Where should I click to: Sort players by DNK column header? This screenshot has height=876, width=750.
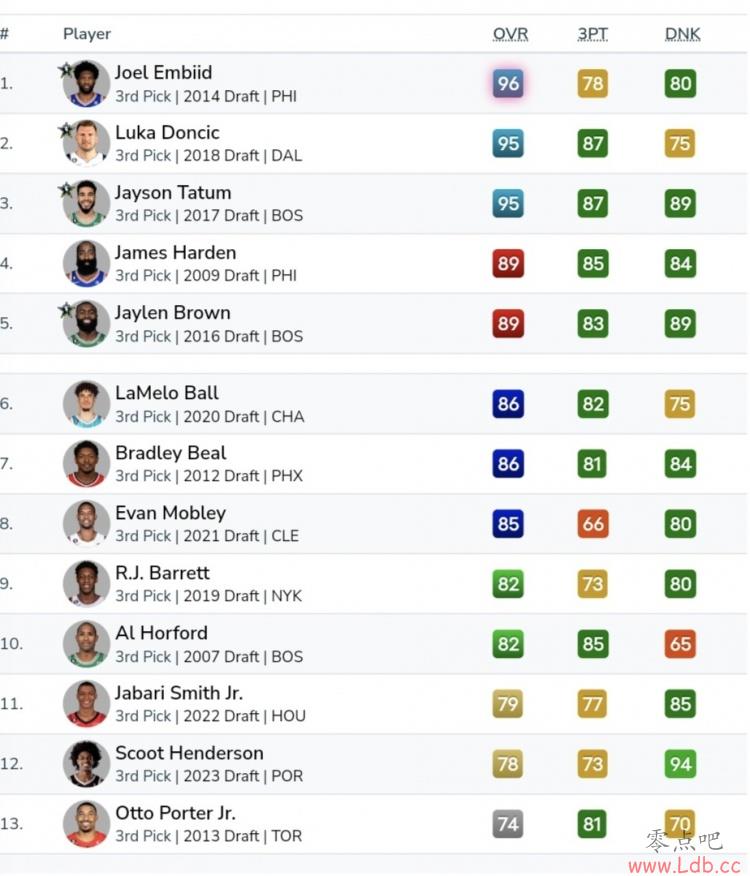(682, 34)
